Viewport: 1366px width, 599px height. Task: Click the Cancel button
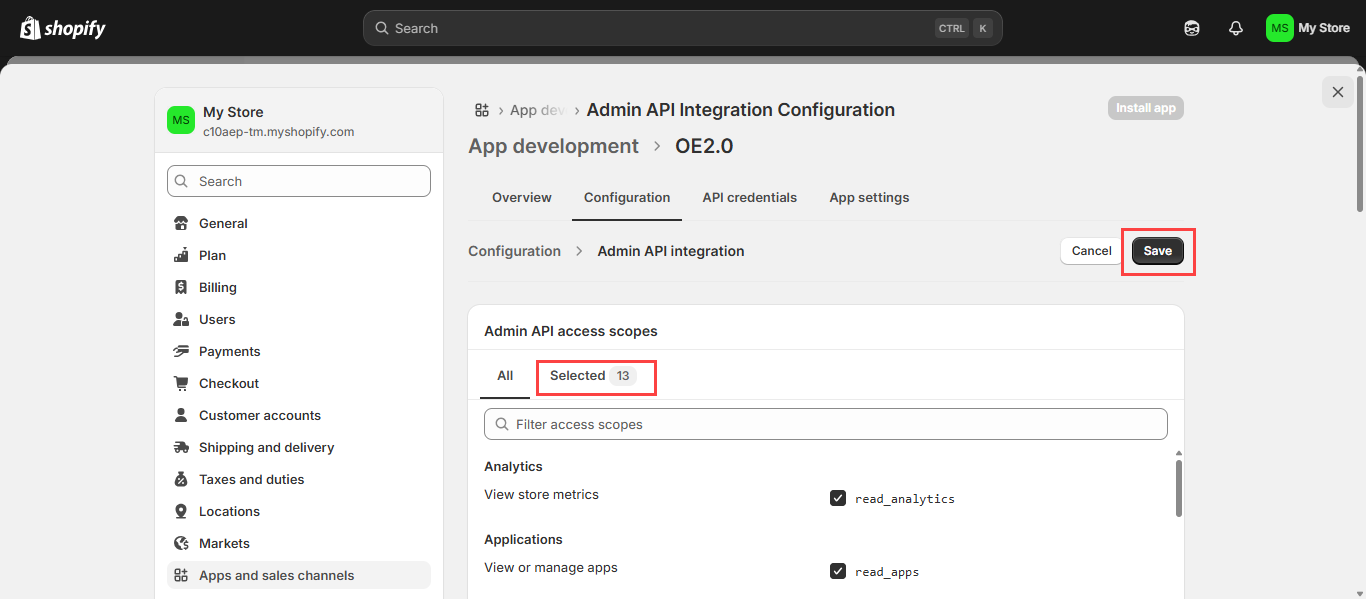tap(1091, 251)
